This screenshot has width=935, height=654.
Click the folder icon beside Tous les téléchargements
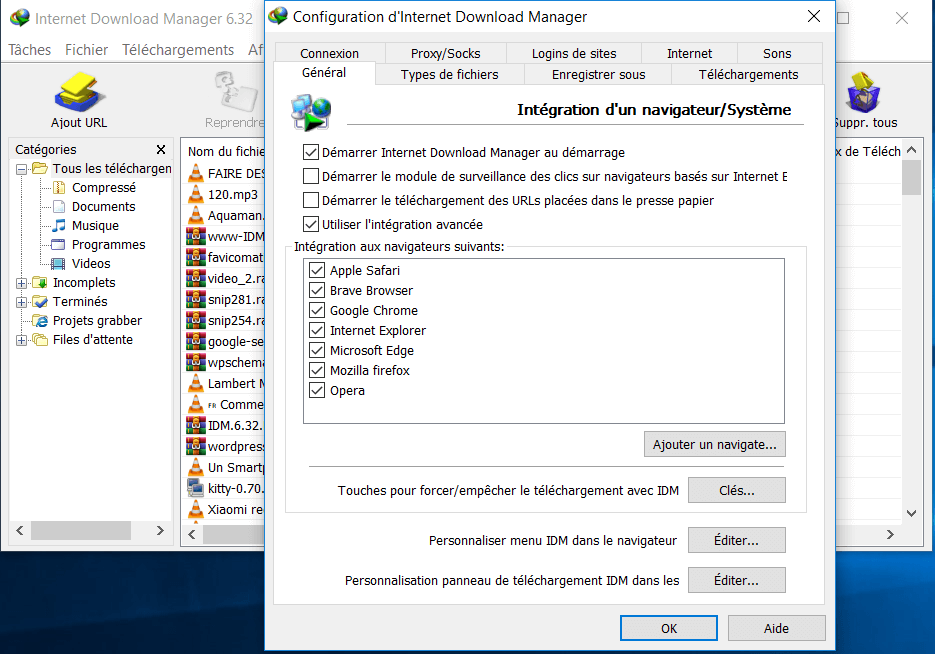(40, 169)
